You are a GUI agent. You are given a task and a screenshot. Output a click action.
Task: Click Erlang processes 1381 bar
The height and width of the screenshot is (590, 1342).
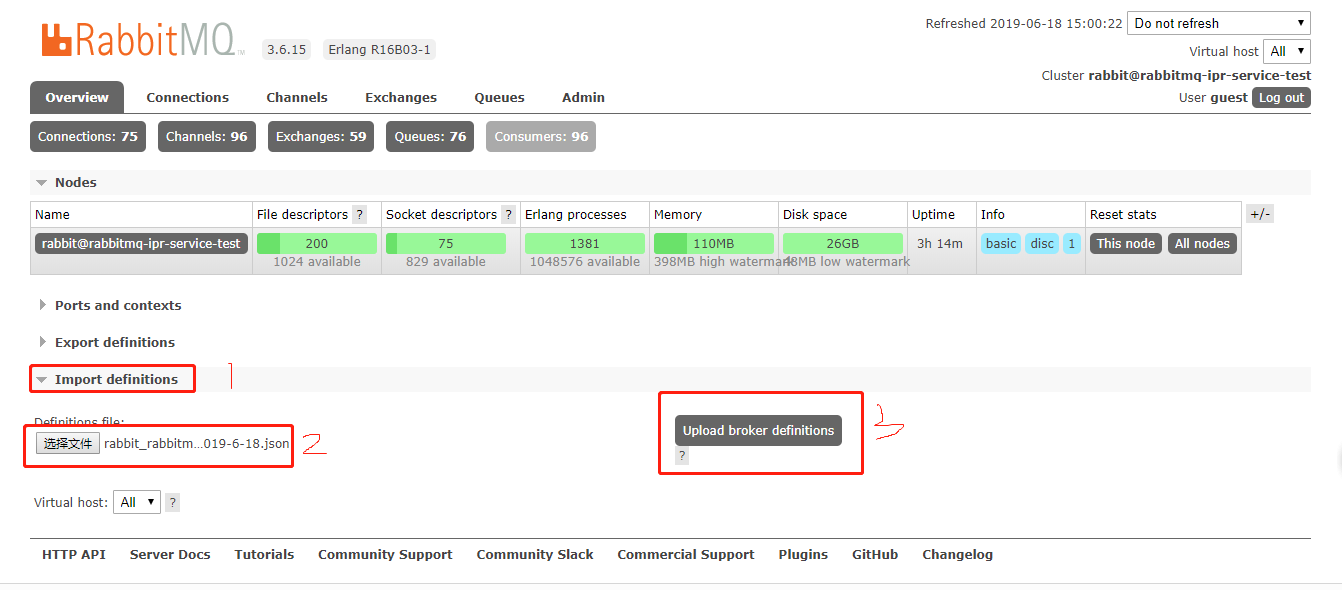click(x=585, y=243)
